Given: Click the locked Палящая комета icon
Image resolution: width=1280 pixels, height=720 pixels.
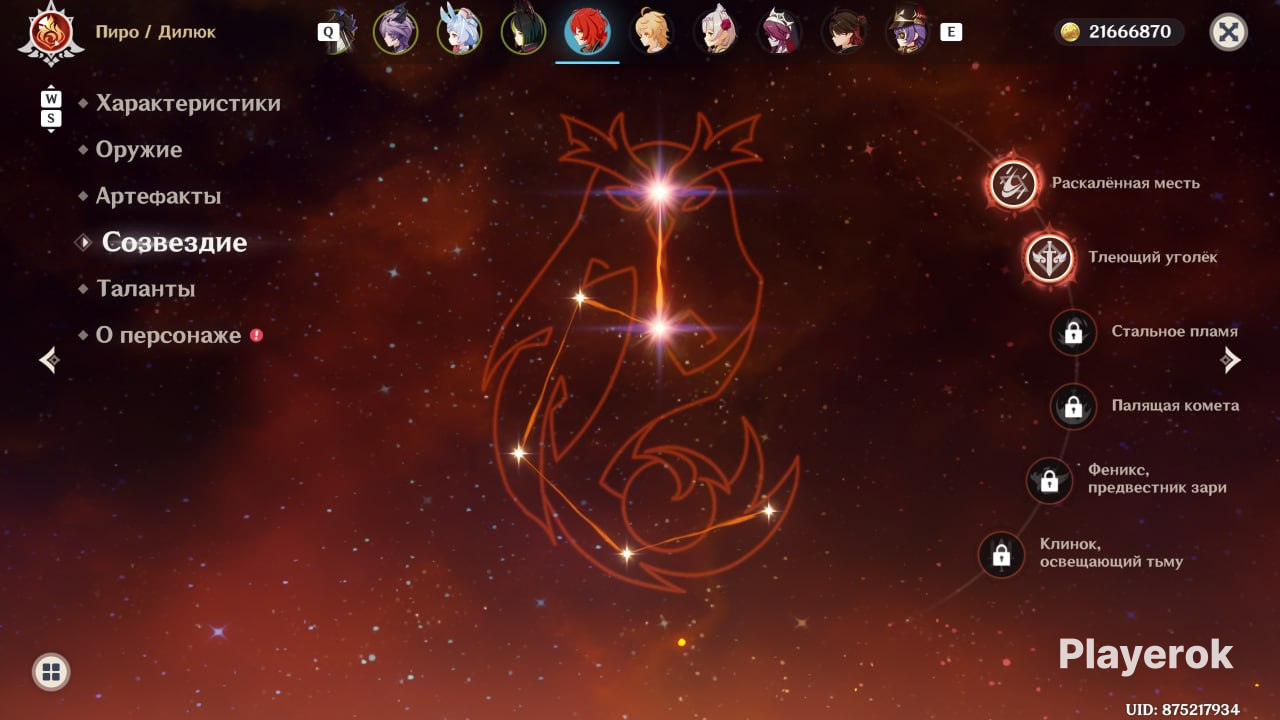Looking at the screenshot, I should [1073, 406].
